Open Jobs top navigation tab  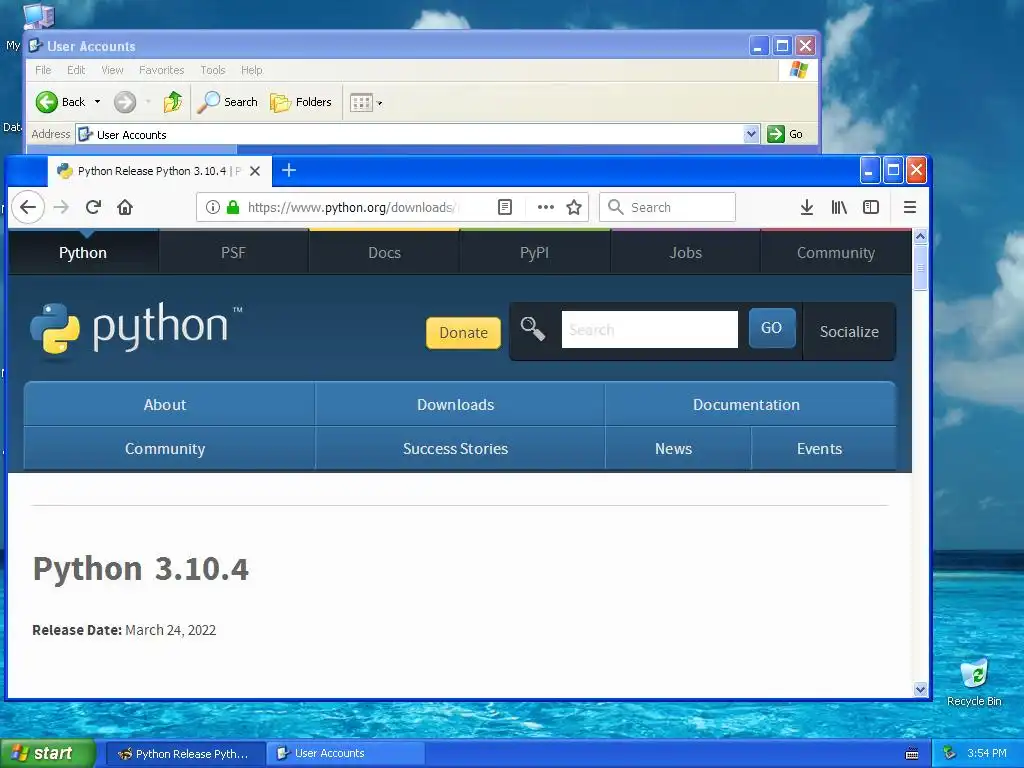tap(685, 253)
